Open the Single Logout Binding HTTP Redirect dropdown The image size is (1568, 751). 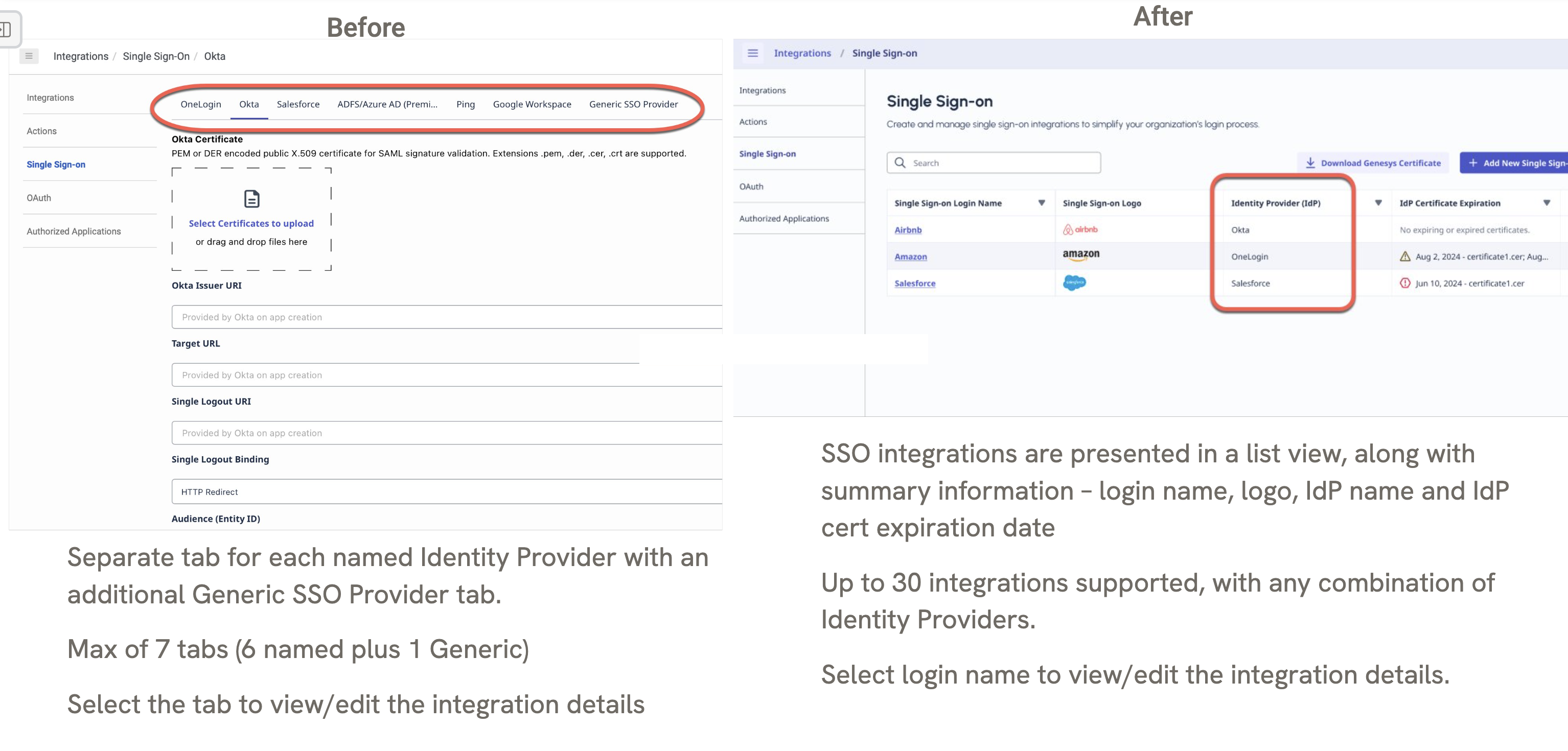click(447, 491)
